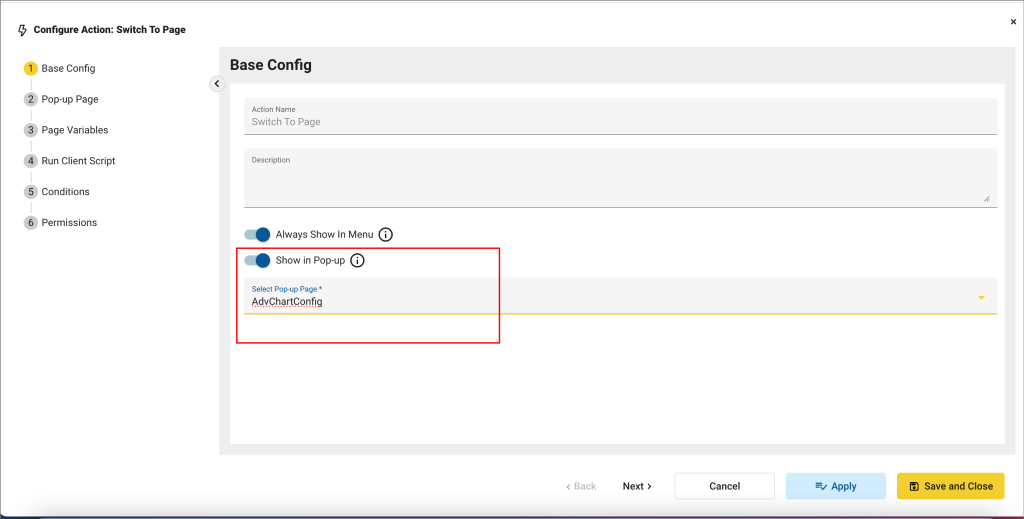The height and width of the screenshot is (519, 1024).
Task: Advance with the Next button
Action: (636, 486)
